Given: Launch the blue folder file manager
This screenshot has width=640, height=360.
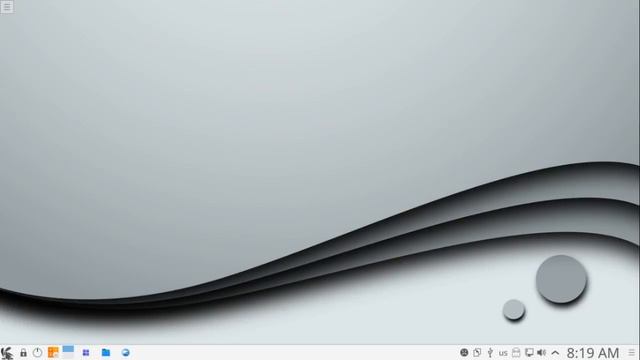Looking at the screenshot, I should [x=106, y=353].
